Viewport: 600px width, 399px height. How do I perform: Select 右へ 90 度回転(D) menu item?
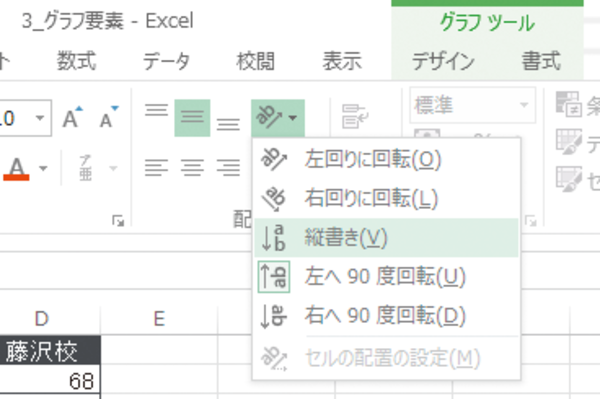(386, 316)
